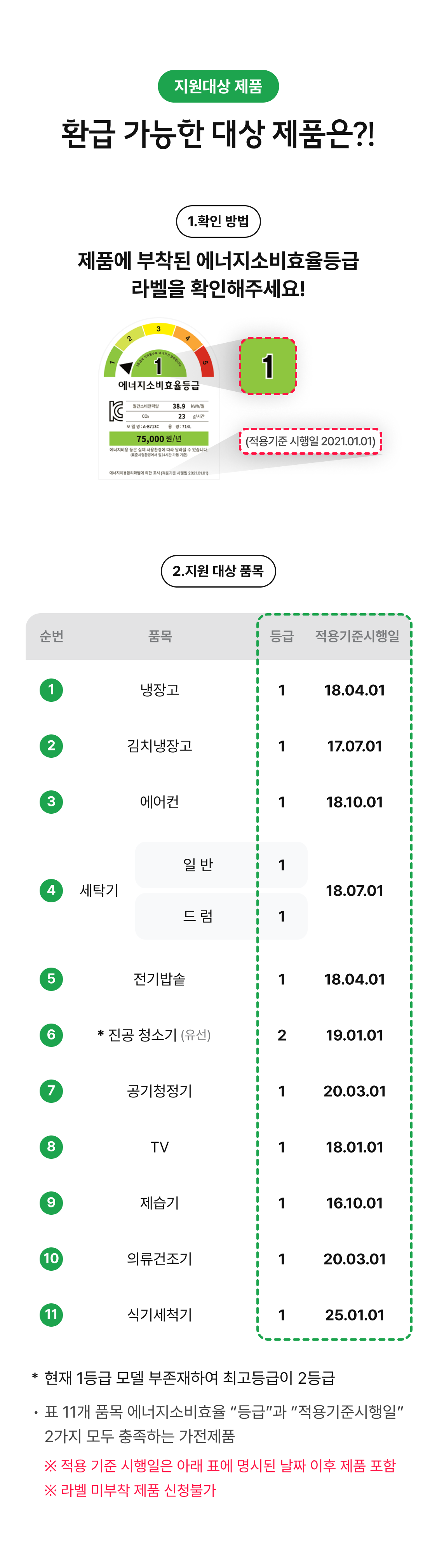Click the KC certification mark on label
The image size is (437, 1568).
116,411
